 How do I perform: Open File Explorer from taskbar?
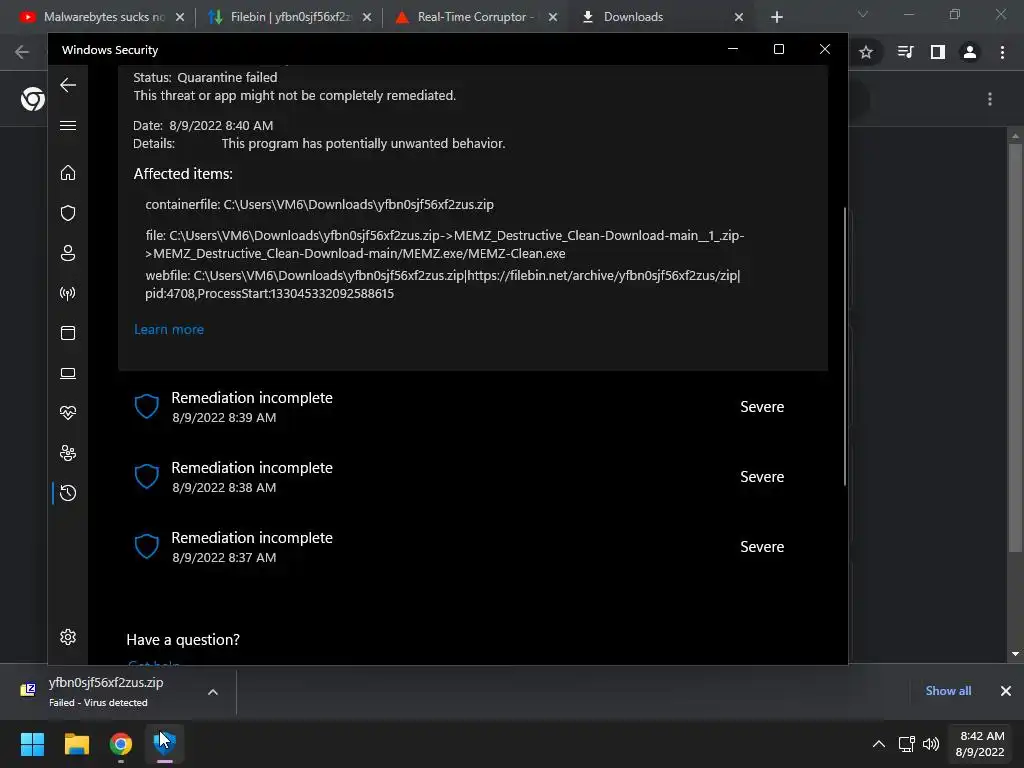tap(76, 744)
